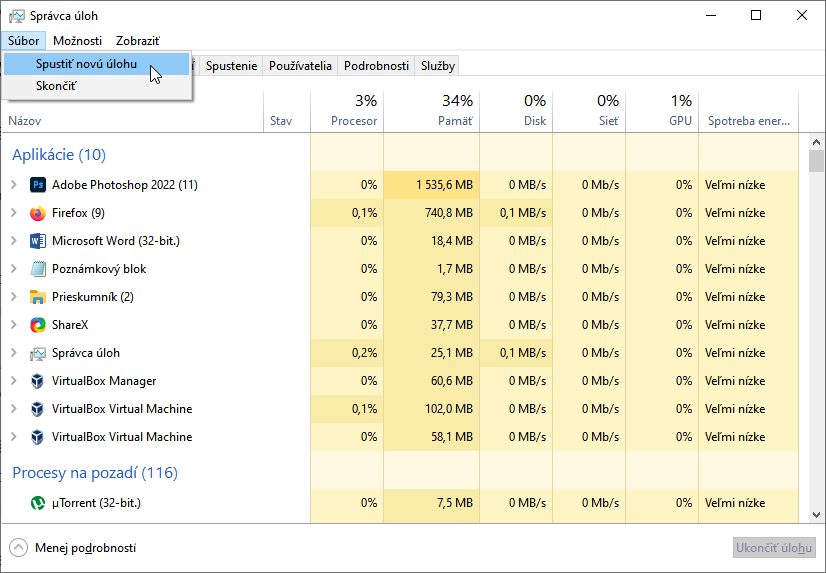Click the Poznámkový blok notepad icon
The image size is (826, 573).
[38, 269]
